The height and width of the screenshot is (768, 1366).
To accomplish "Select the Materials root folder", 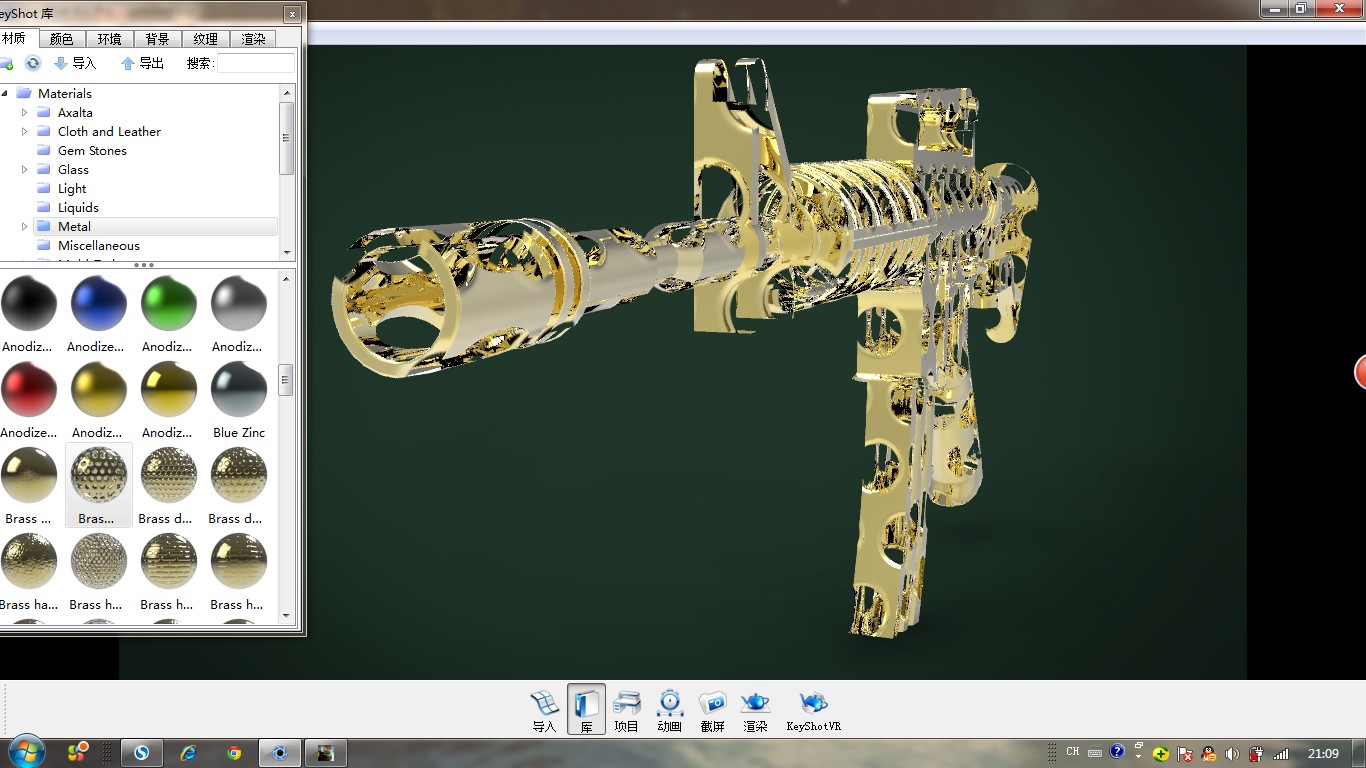I will point(65,93).
